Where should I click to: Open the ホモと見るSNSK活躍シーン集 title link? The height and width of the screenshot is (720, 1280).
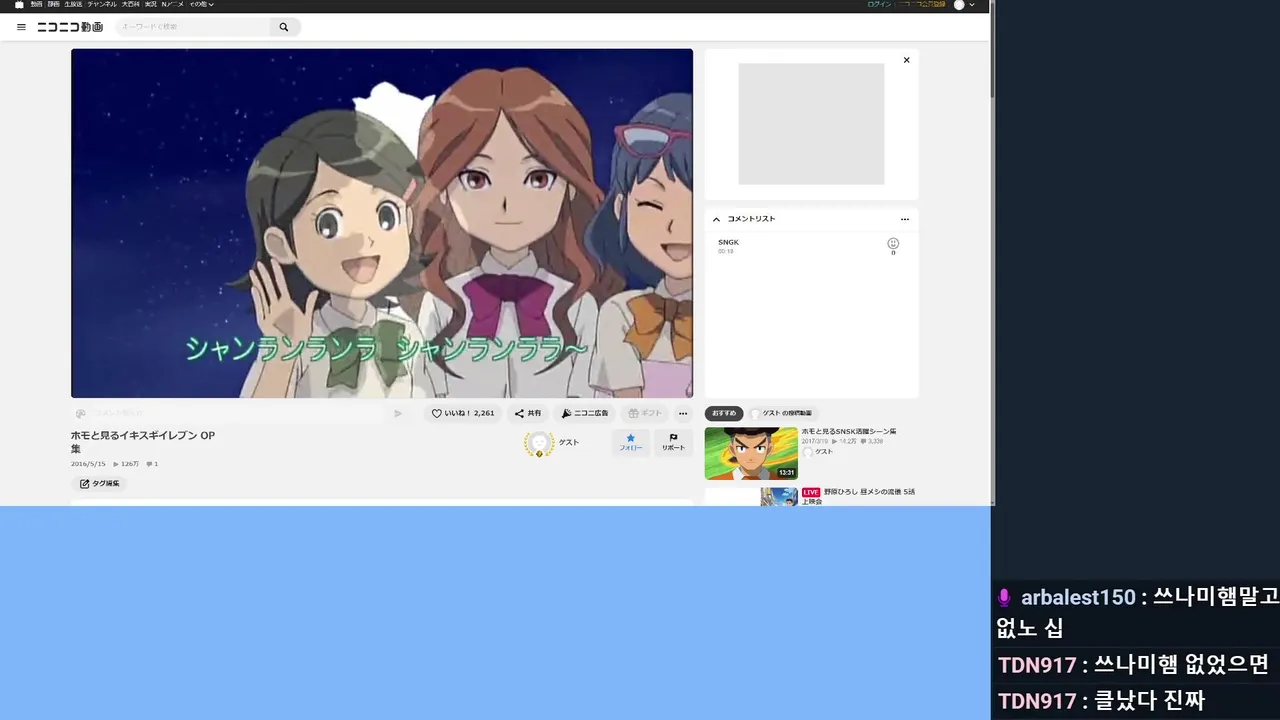point(849,431)
